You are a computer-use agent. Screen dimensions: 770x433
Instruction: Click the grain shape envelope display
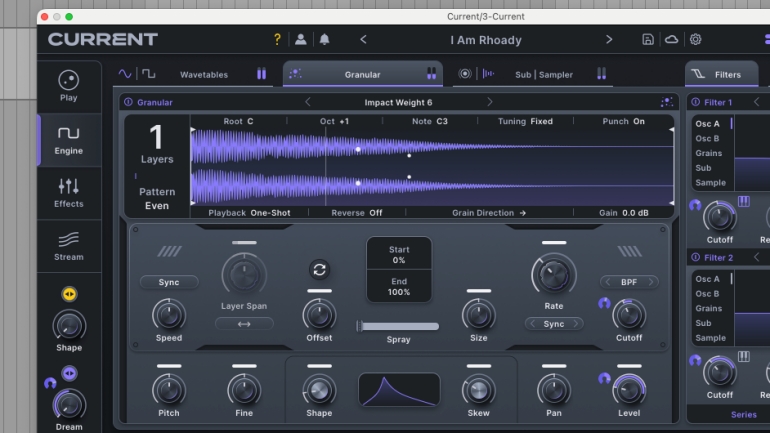pyautogui.click(x=399, y=390)
